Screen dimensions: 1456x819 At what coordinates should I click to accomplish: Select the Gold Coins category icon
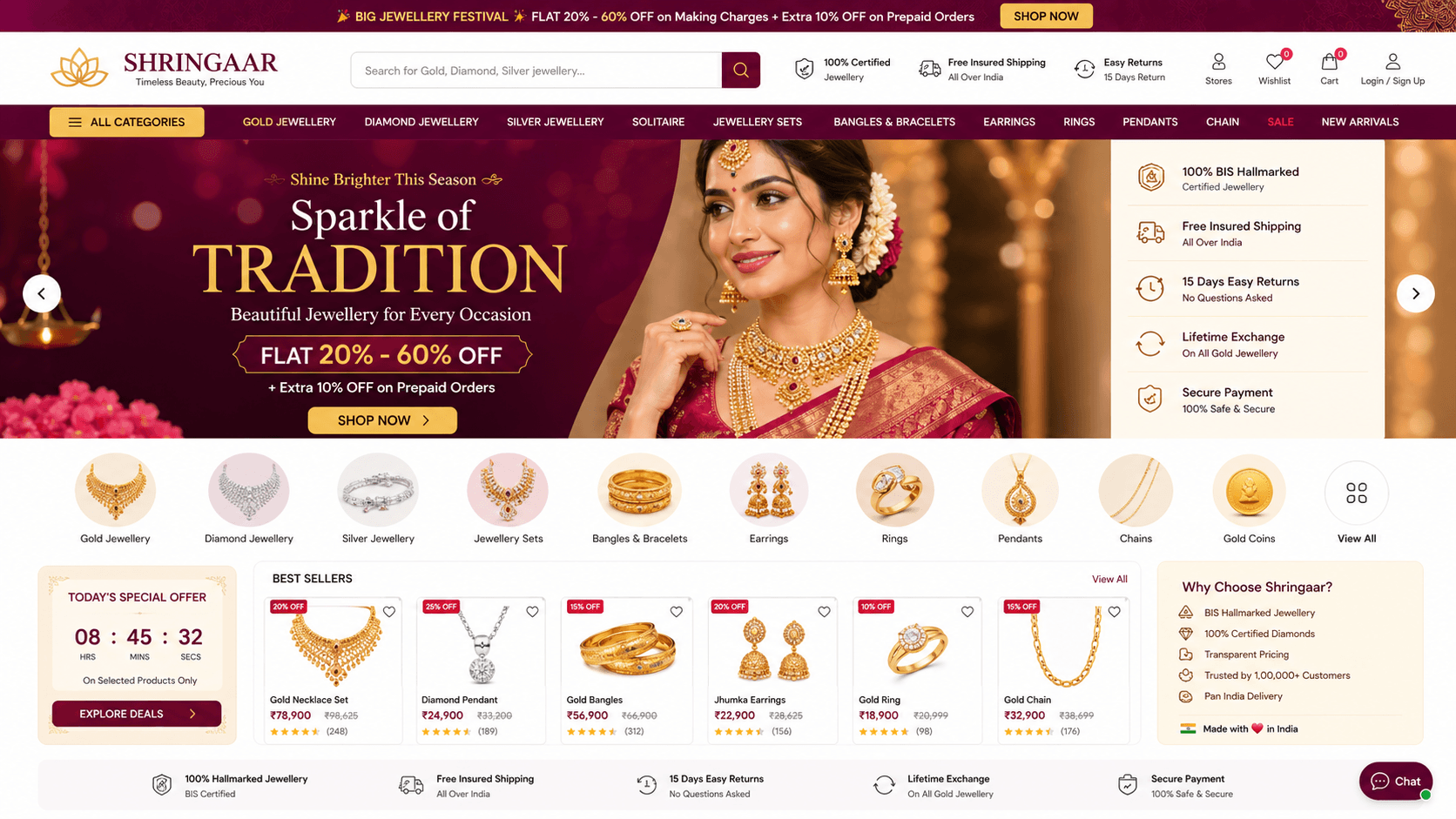(1249, 491)
